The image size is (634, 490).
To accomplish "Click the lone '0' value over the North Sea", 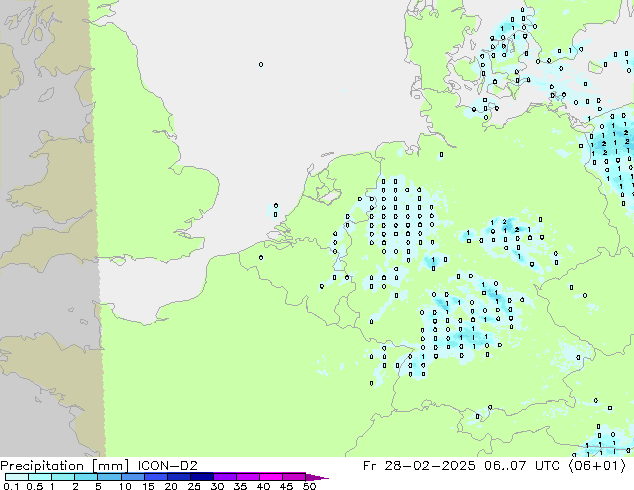I will 261,64.
